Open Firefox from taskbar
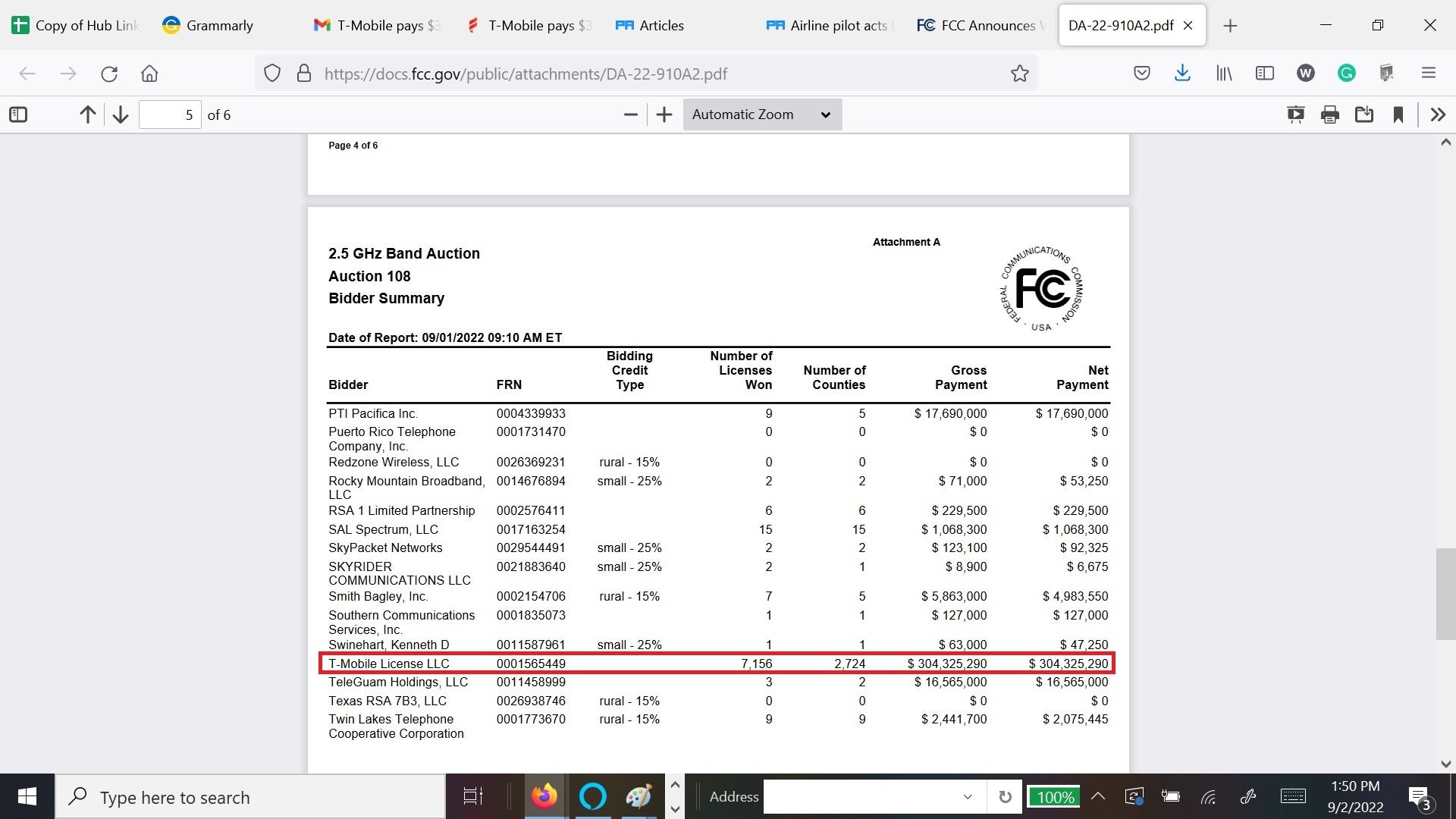Screen dimensions: 1456x819 [x=544, y=796]
